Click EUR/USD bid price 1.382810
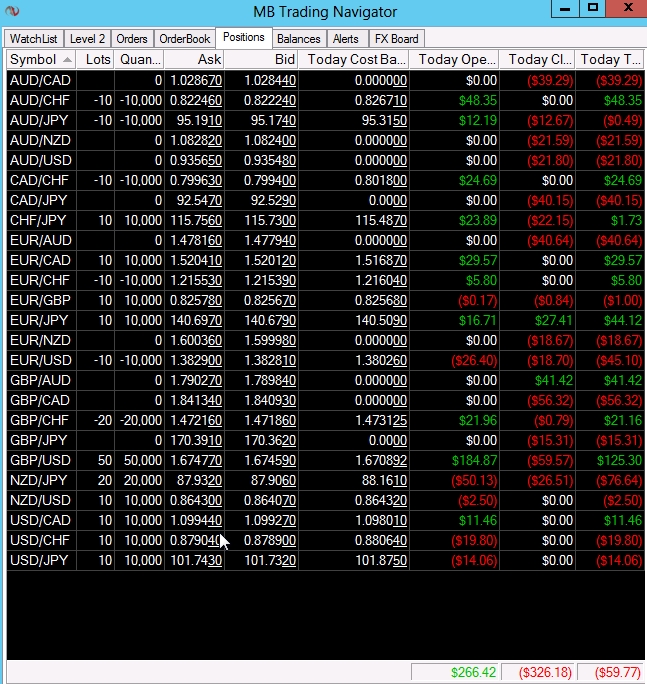This screenshot has height=684, width=647. click(270, 360)
